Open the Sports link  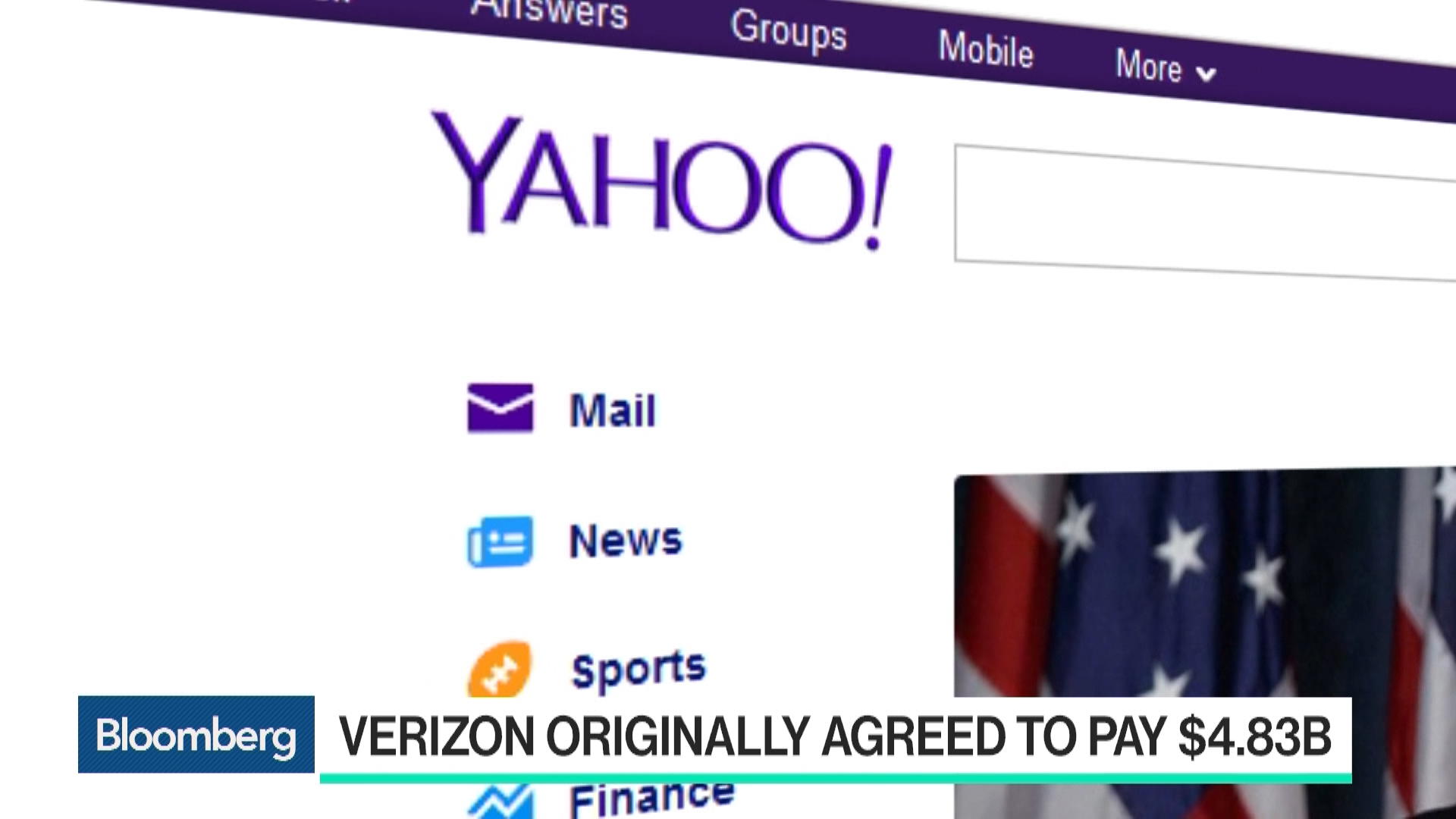pyautogui.click(x=639, y=669)
